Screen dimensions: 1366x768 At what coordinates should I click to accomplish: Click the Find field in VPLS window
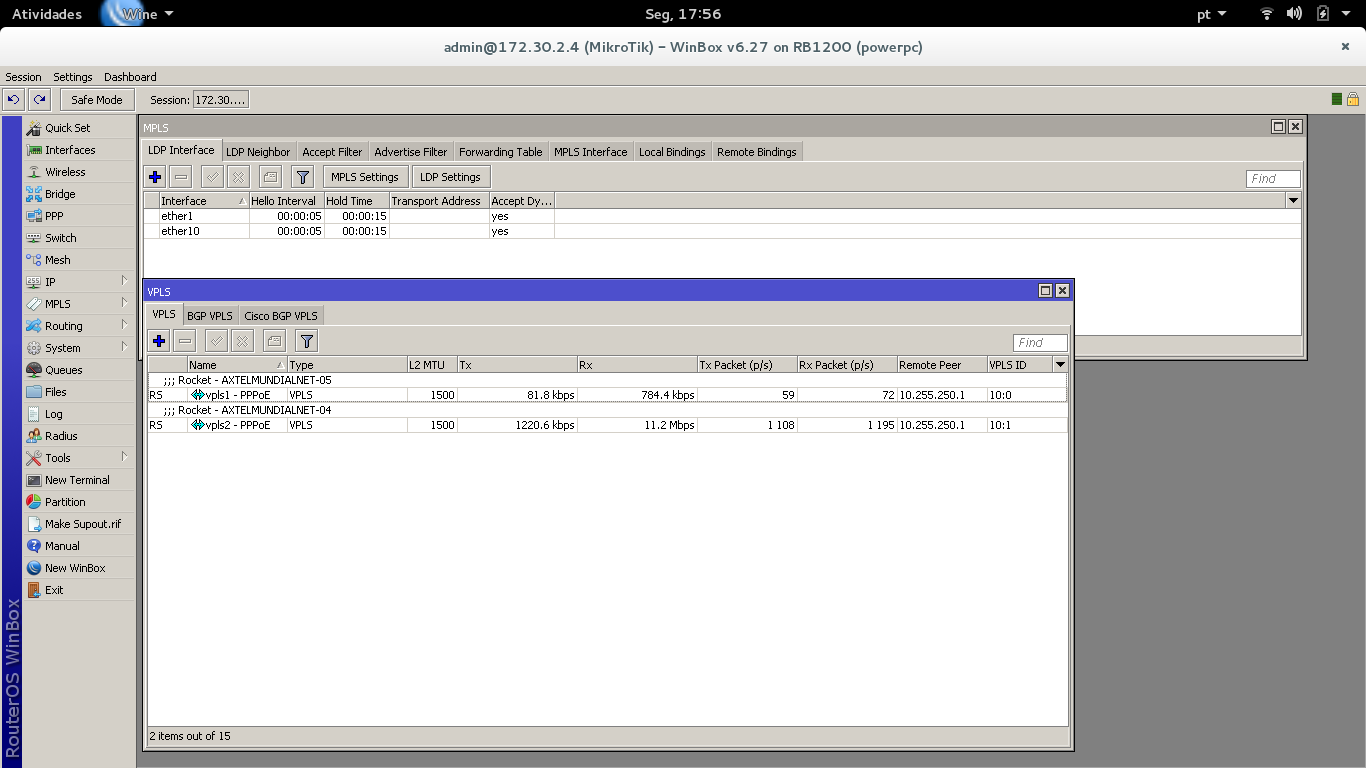pyautogui.click(x=1040, y=343)
